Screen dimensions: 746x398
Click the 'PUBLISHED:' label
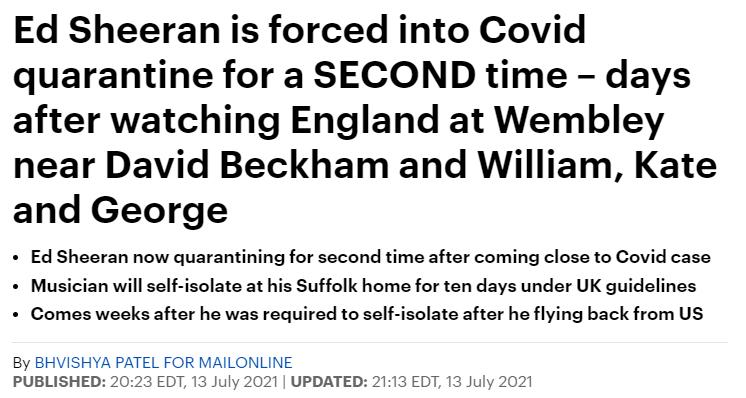[59, 382]
